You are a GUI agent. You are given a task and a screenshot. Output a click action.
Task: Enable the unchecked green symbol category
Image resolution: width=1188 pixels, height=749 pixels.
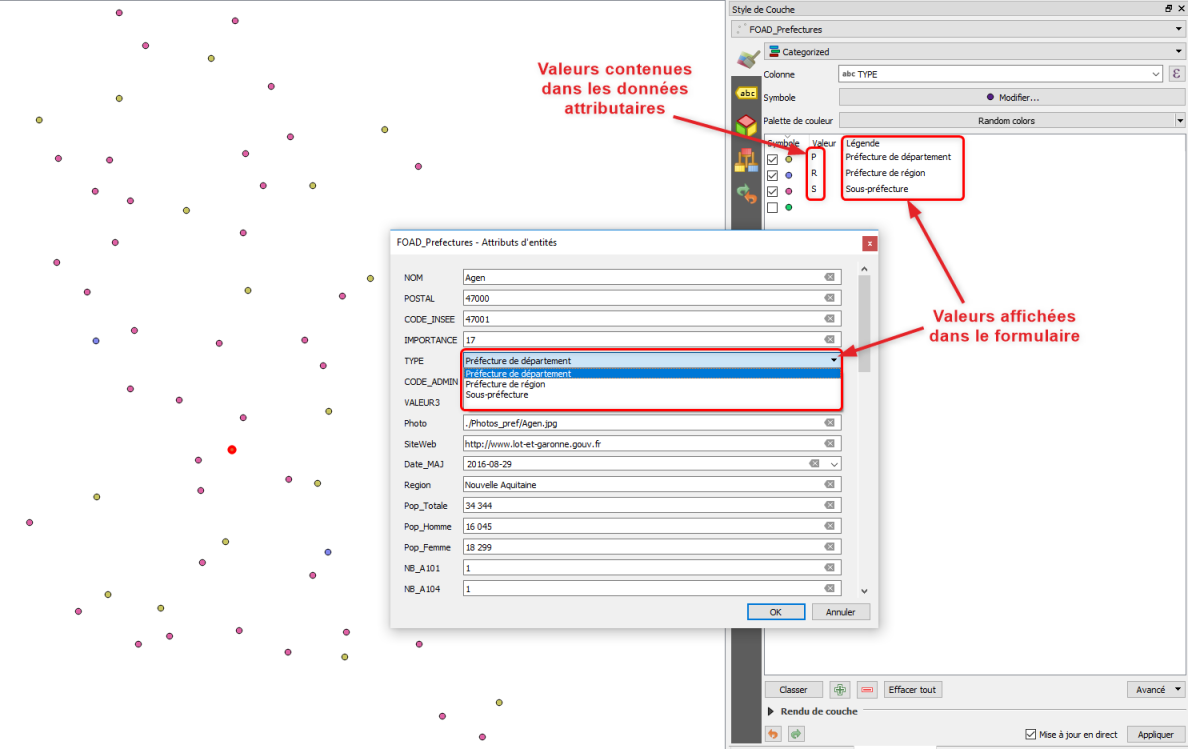[x=772, y=207]
